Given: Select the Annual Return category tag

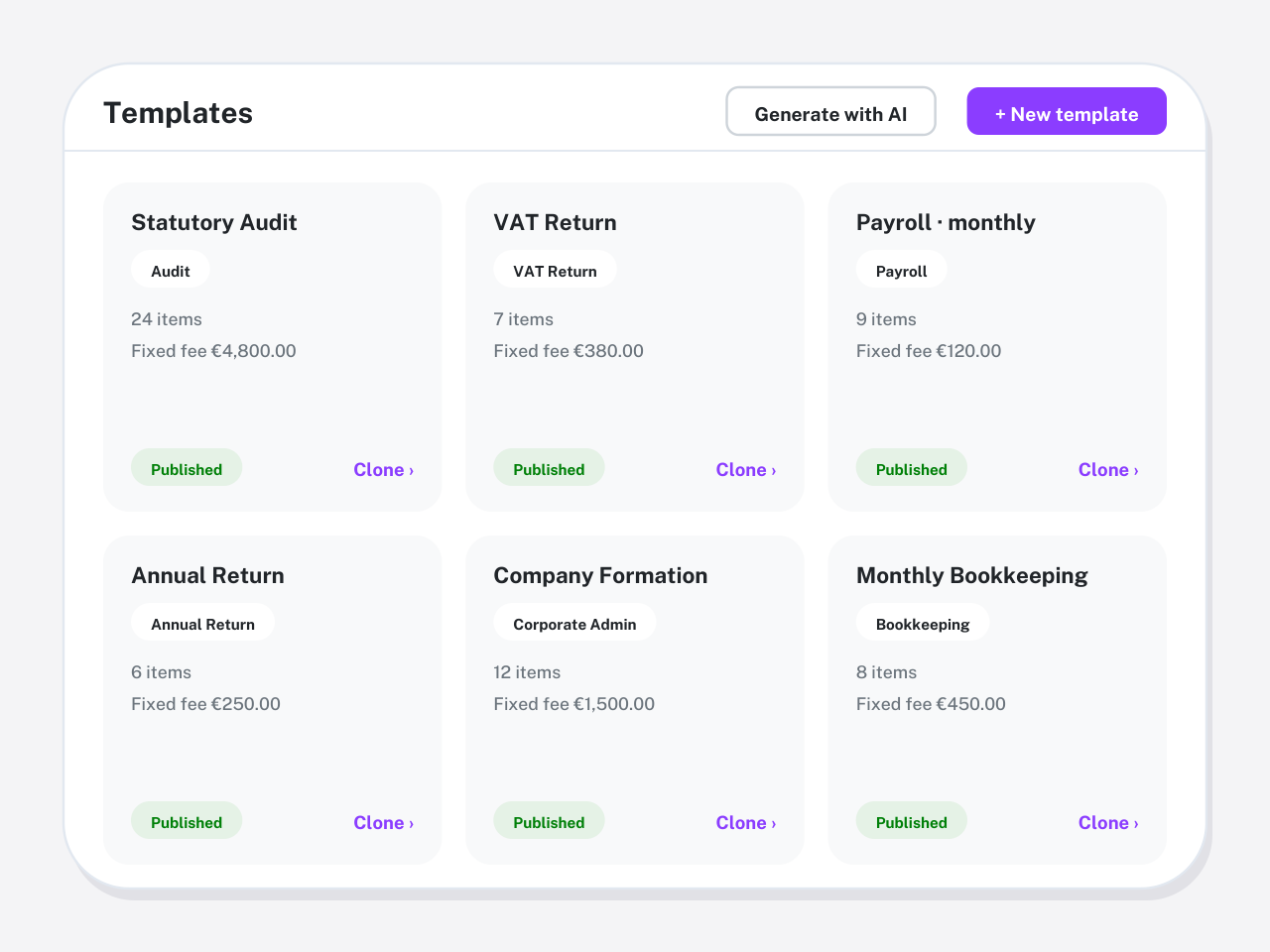Looking at the screenshot, I should [202, 623].
